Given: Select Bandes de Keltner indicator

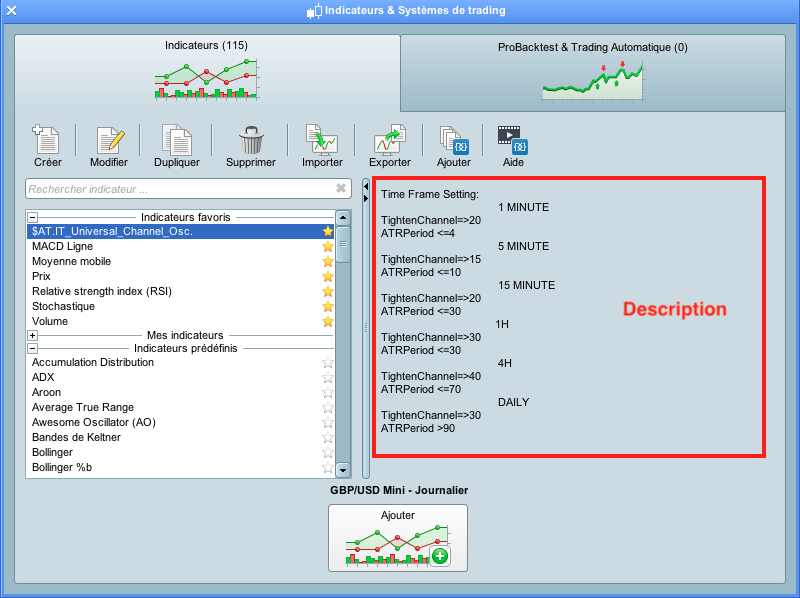Looking at the screenshot, I should tap(181, 437).
